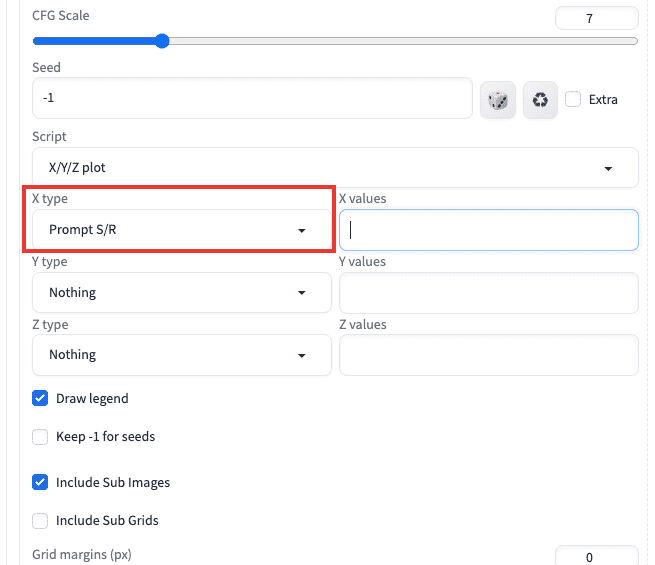Image resolution: width=655 pixels, height=565 pixels.
Task: Uncheck Include Sub Images
Action: click(41, 482)
